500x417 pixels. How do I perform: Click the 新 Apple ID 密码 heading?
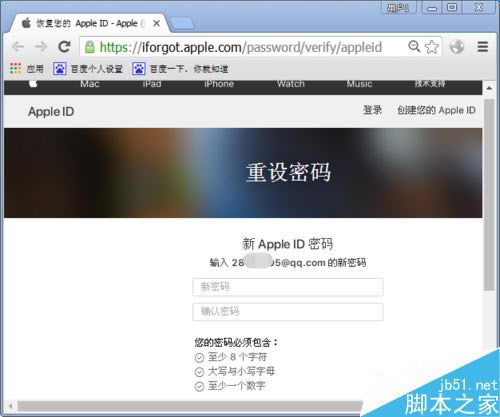(x=287, y=244)
